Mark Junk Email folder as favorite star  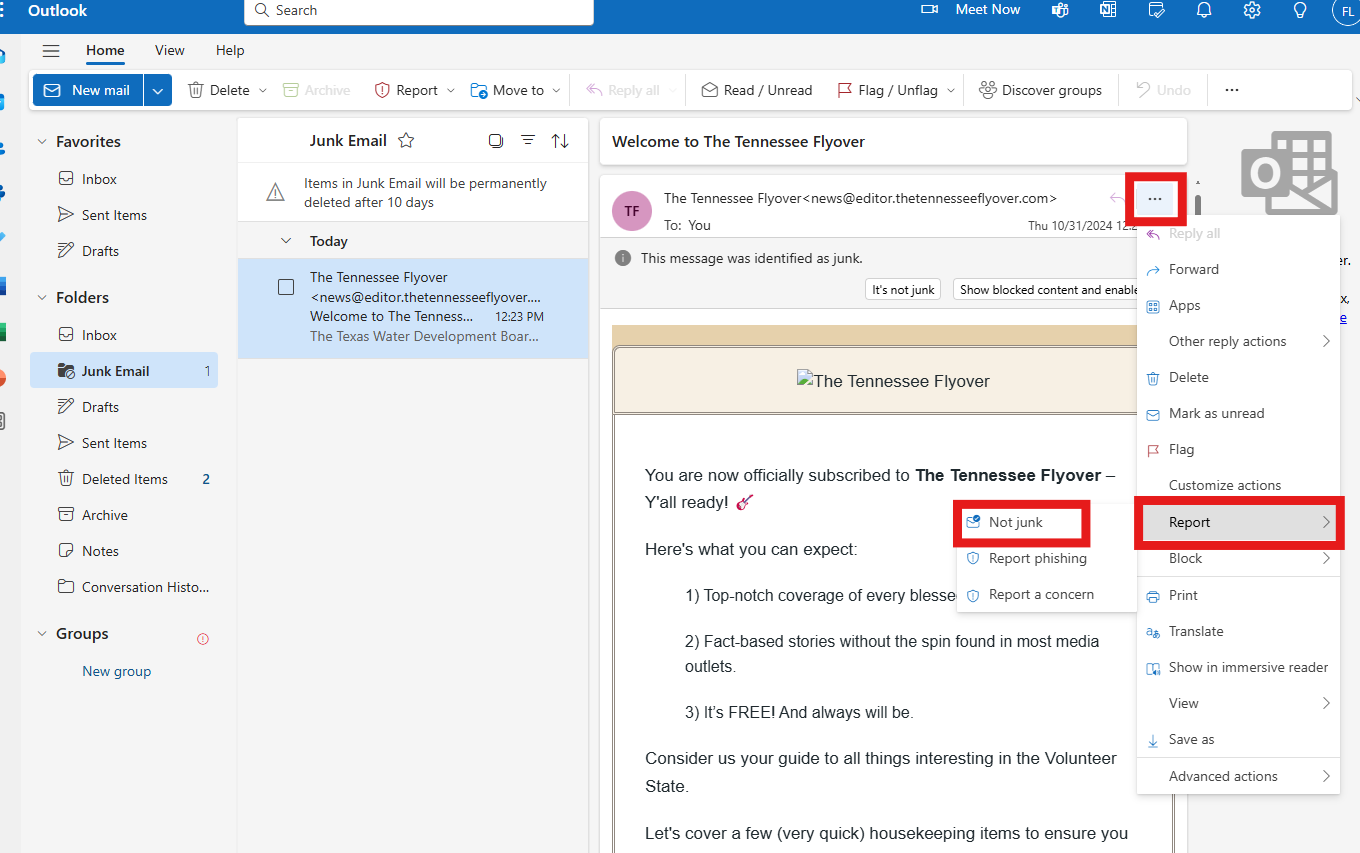[406, 141]
